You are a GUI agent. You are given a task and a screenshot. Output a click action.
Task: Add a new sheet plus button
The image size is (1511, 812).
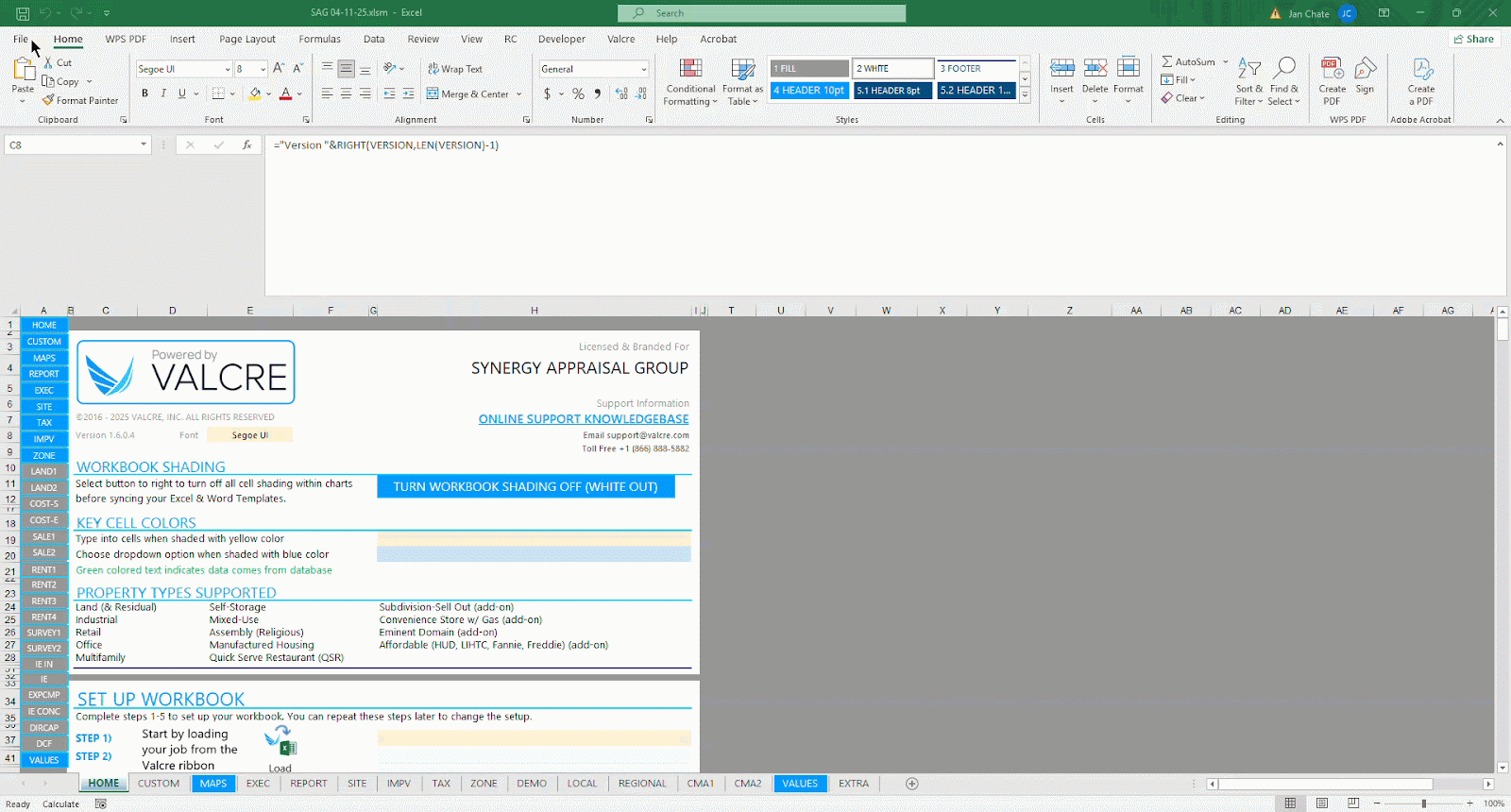(911, 783)
